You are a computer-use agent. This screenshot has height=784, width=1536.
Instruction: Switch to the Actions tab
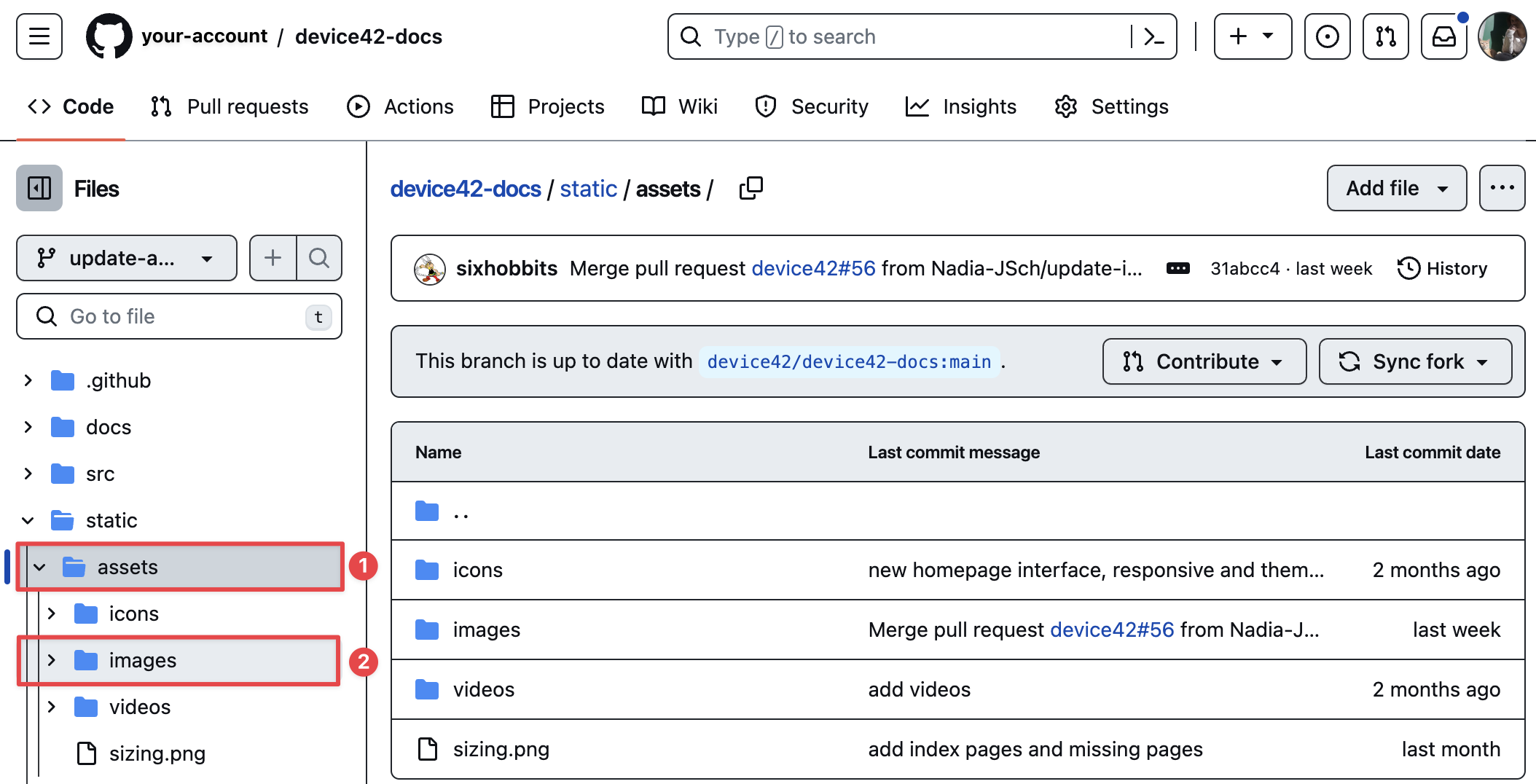[x=401, y=106]
